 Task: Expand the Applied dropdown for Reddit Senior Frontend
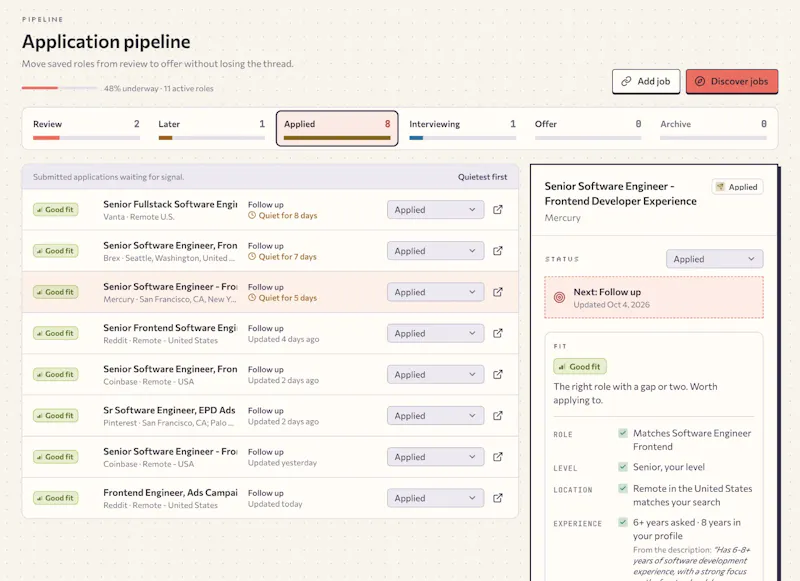pyautogui.click(x=435, y=333)
